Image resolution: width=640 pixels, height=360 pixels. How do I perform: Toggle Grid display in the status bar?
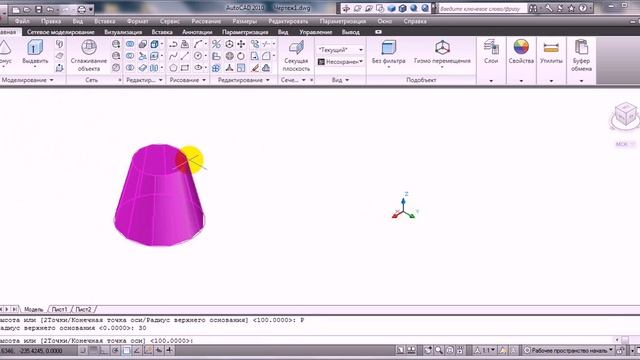(94, 350)
